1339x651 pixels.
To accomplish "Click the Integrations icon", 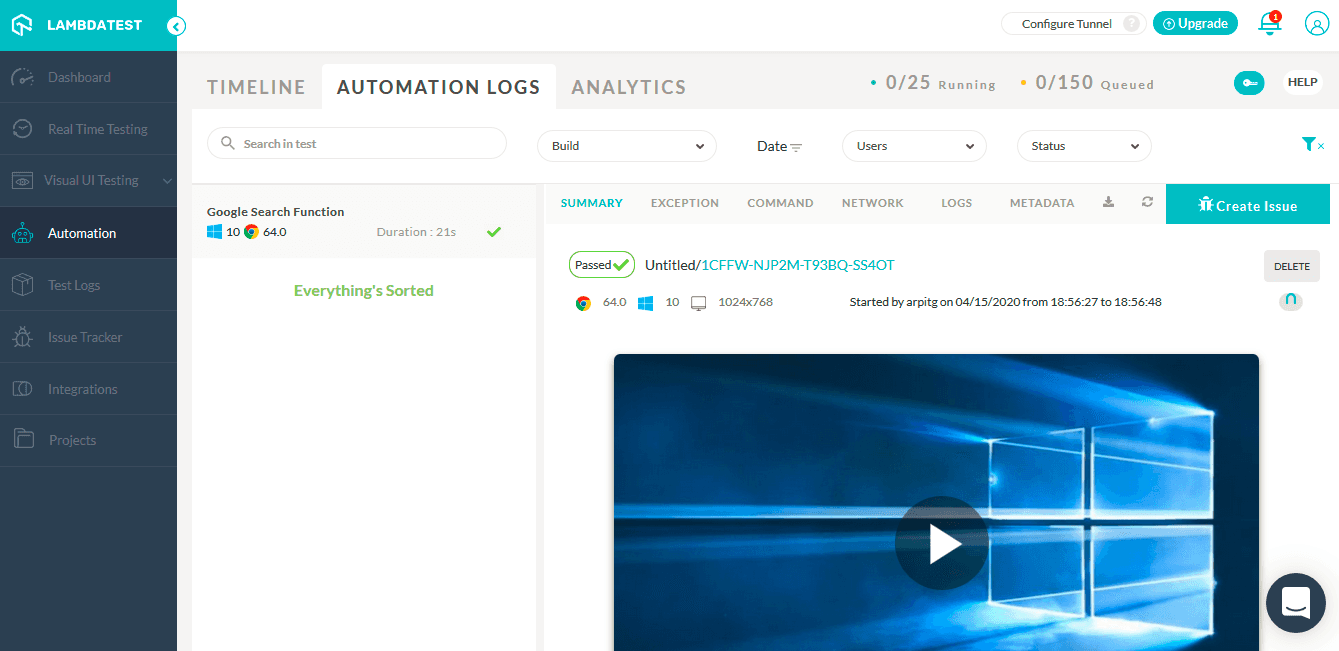I will [x=22, y=389].
